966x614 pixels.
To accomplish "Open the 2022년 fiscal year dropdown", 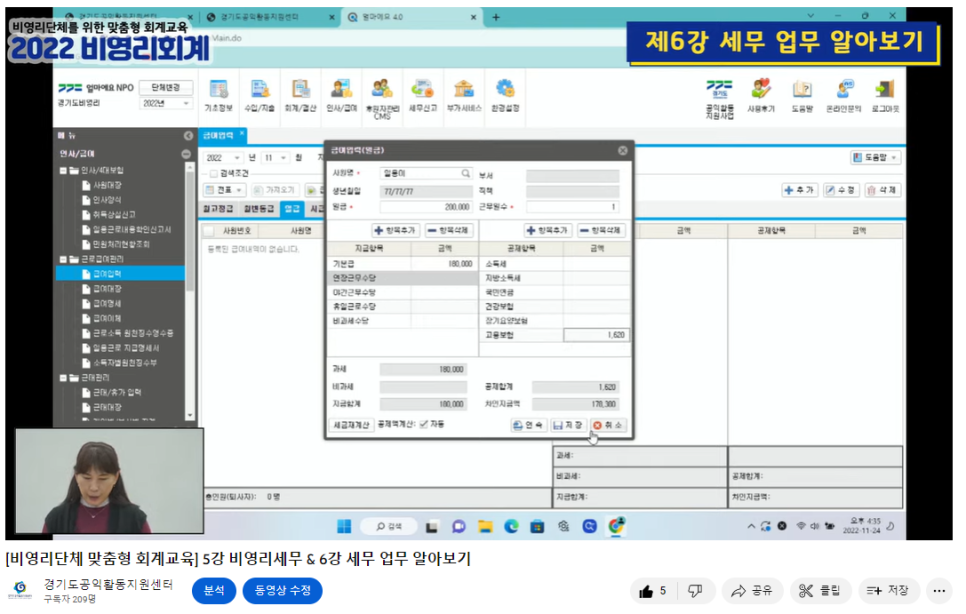I will click(165, 103).
